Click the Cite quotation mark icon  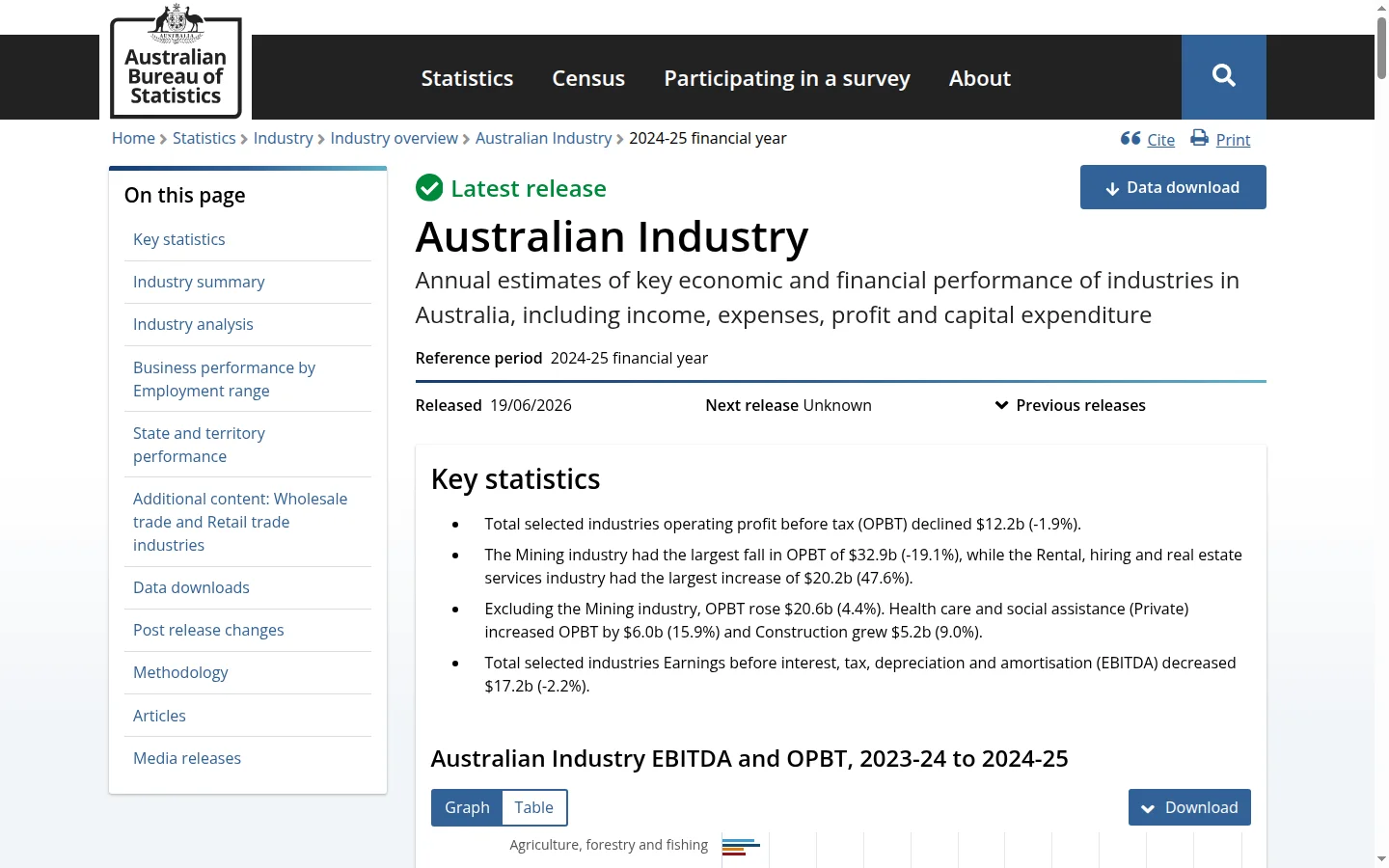coord(1130,139)
